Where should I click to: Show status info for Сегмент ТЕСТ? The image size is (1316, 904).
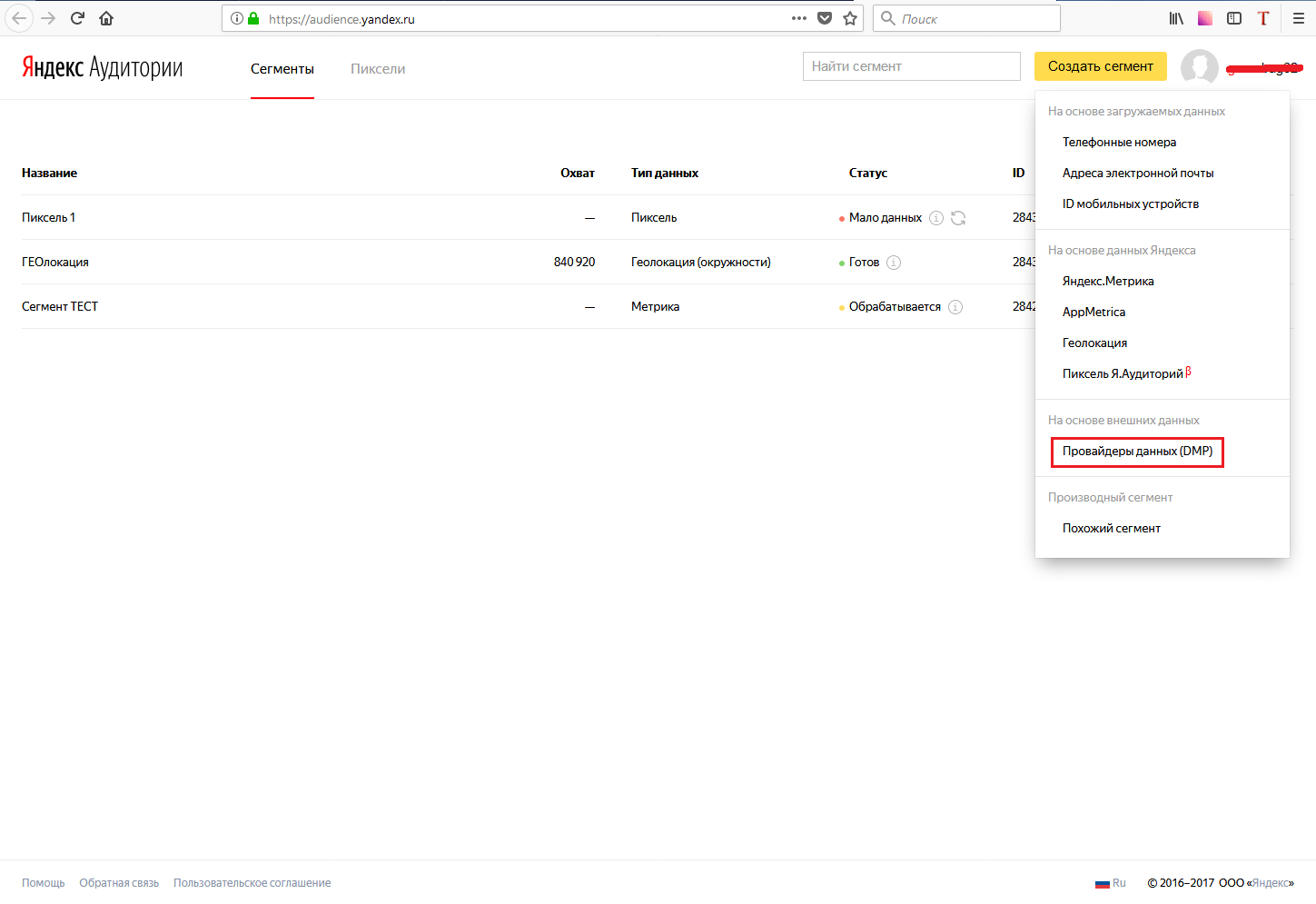coord(955,307)
